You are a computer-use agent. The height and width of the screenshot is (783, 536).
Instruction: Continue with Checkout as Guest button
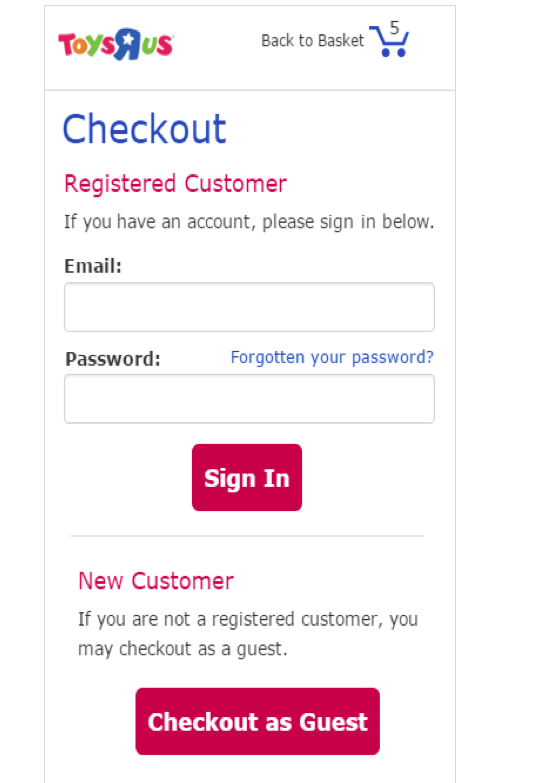tap(258, 721)
